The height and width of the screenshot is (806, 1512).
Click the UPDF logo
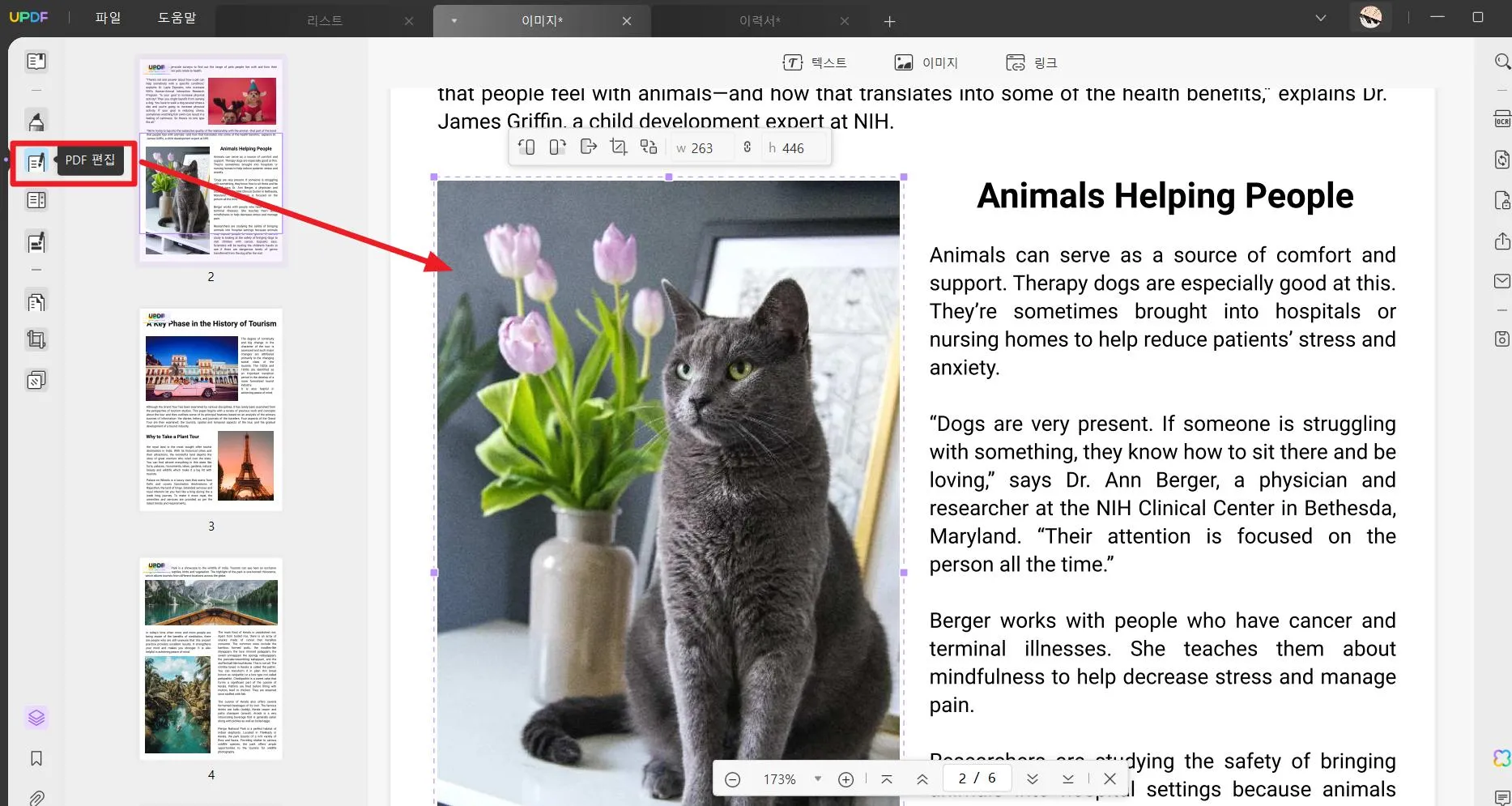28,17
